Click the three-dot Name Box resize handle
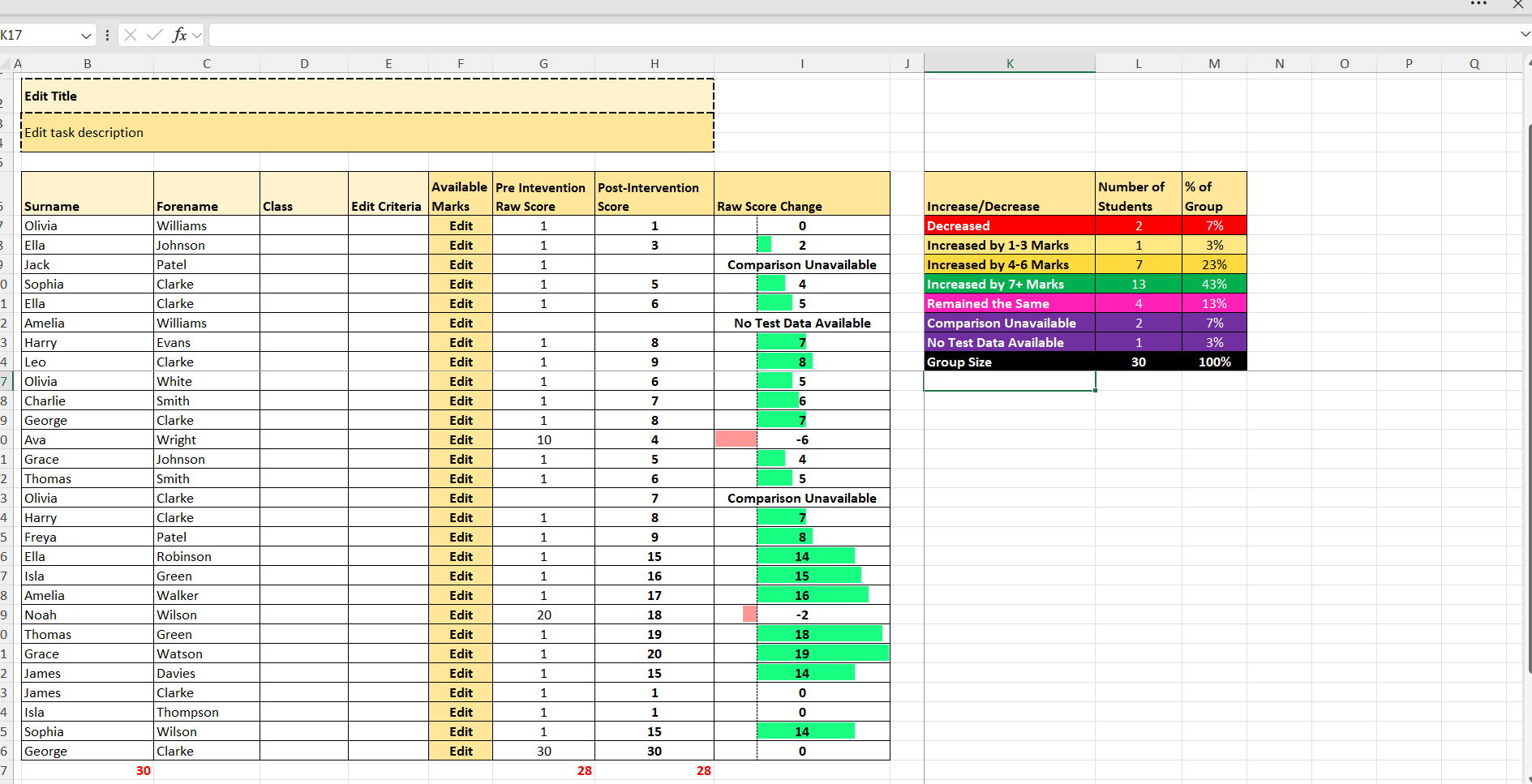The width and height of the screenshot is (1532, 784). pos(107,35)
